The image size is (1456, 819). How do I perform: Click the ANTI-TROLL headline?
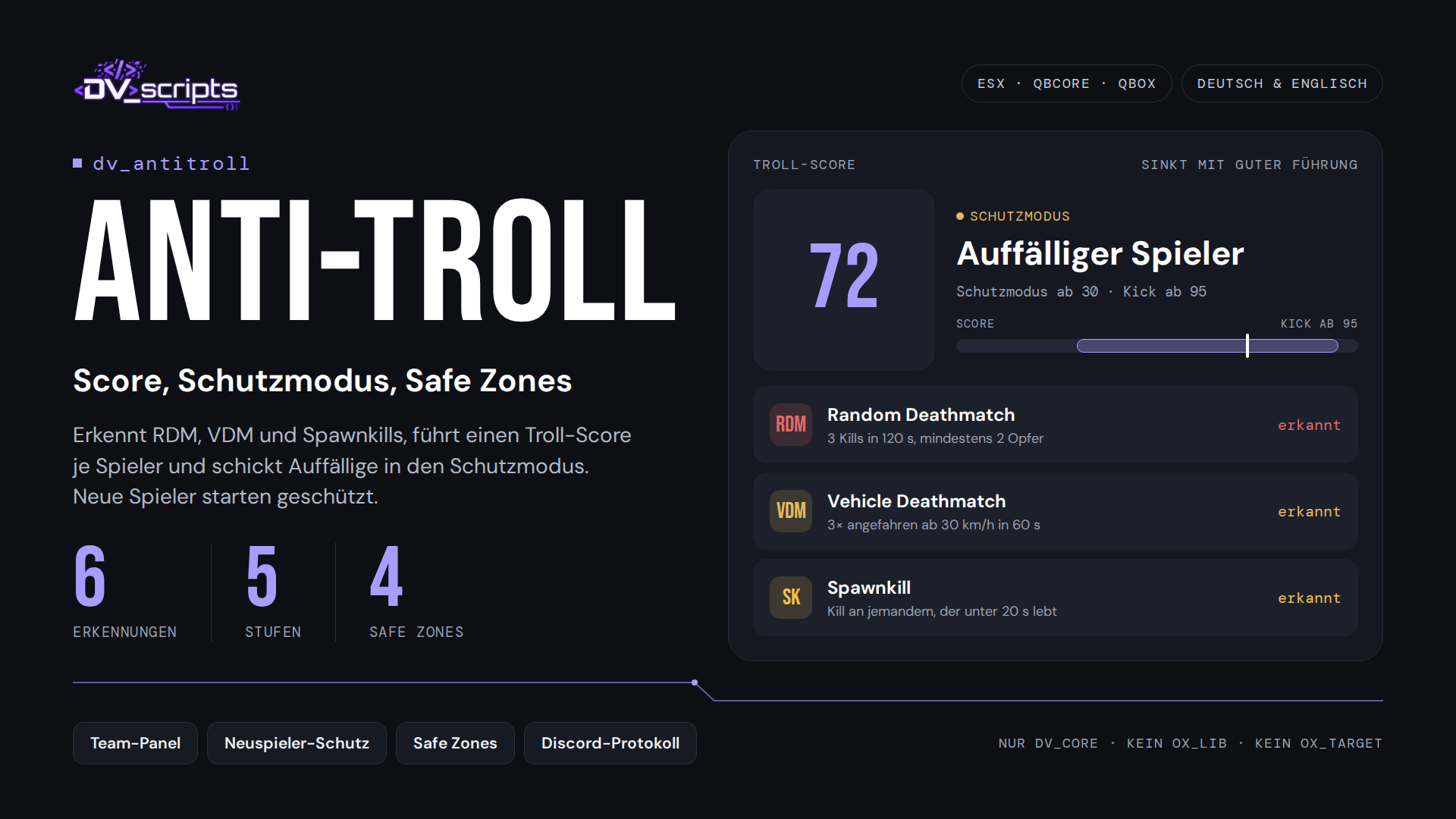click(375, 261)
